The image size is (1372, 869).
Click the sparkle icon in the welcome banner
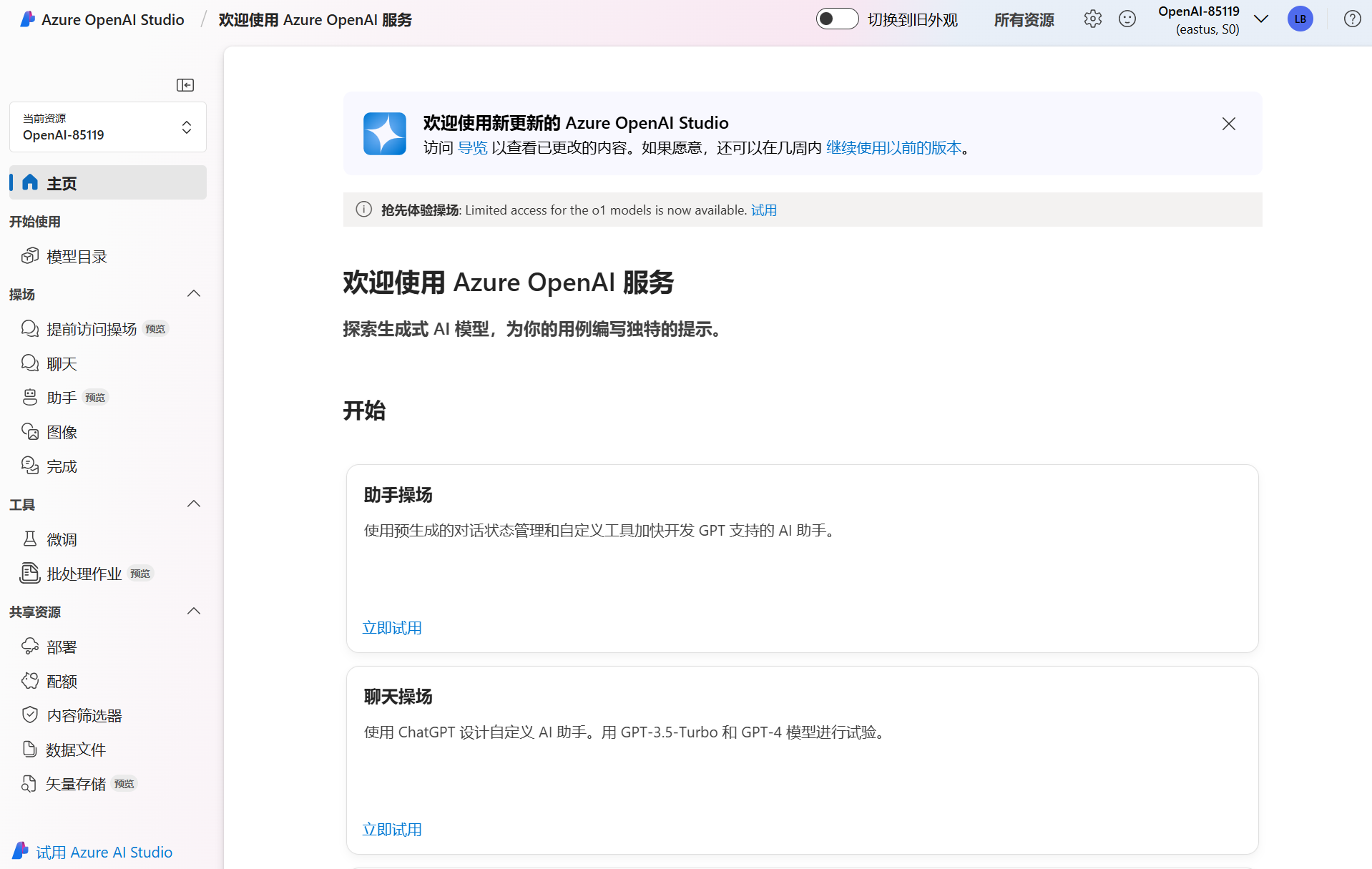click(x=385, y=134)
